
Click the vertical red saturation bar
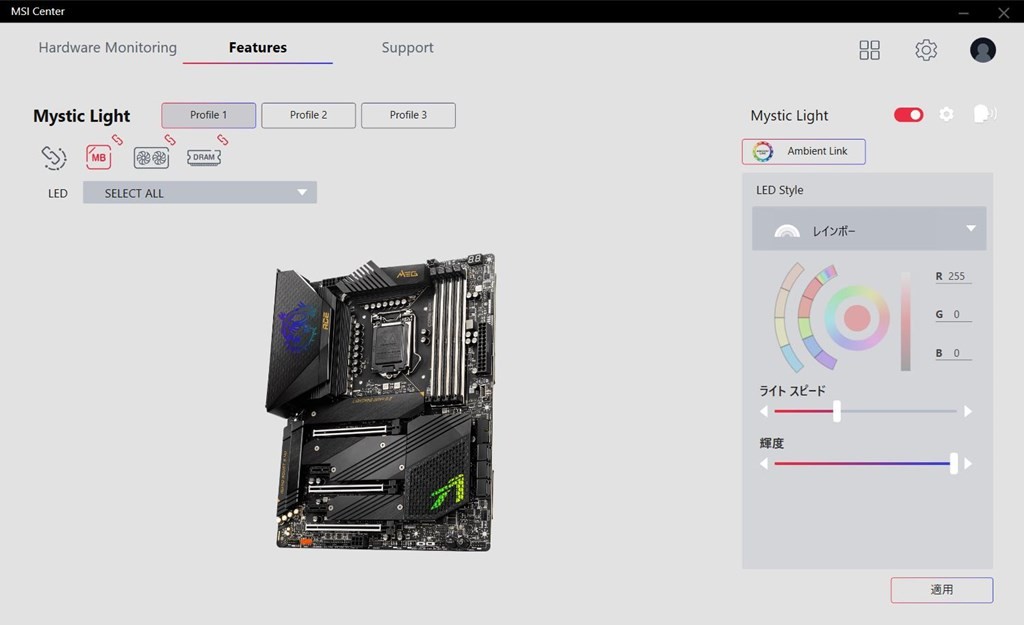(x=906, y=321)
